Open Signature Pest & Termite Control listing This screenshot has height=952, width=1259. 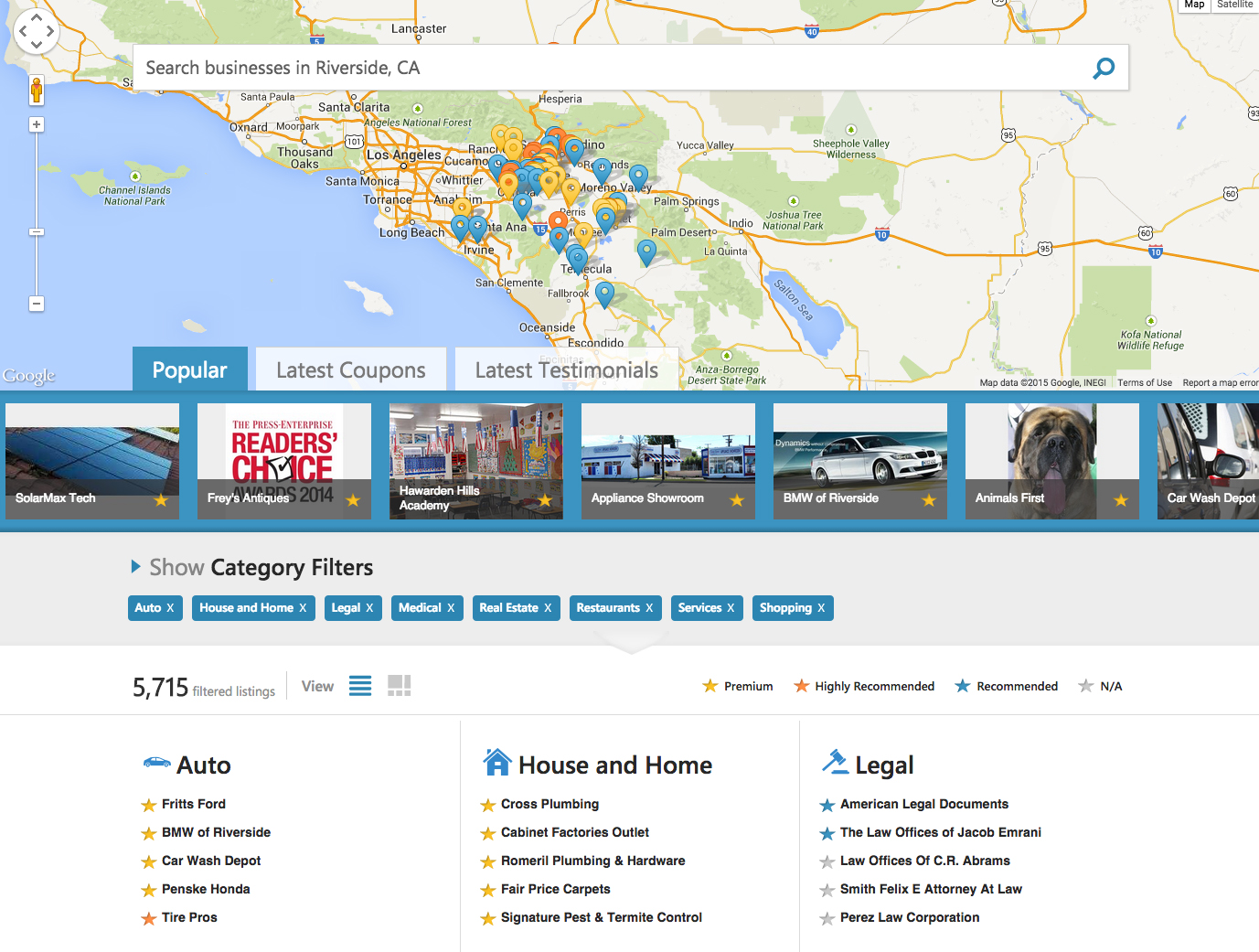(602, 917)
